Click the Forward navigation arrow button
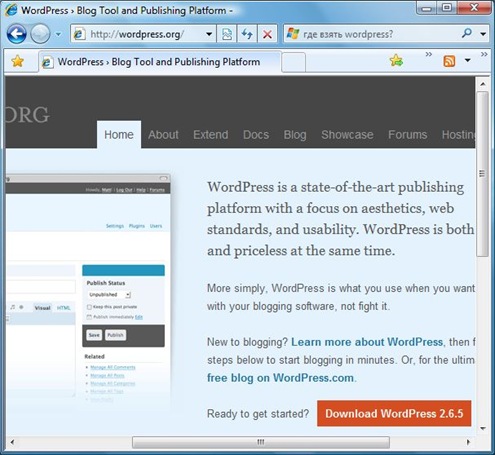 (40, 34)
